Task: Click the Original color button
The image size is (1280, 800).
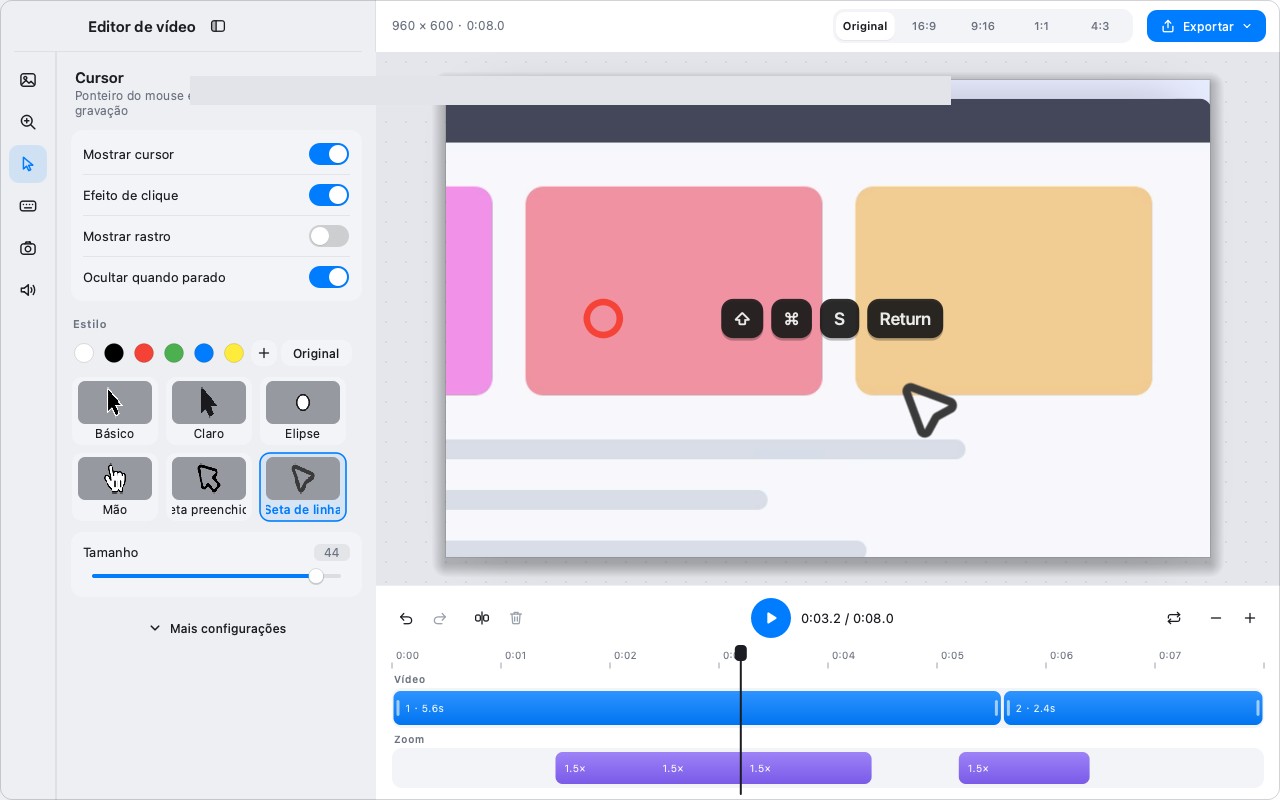Action: point(316,353)
